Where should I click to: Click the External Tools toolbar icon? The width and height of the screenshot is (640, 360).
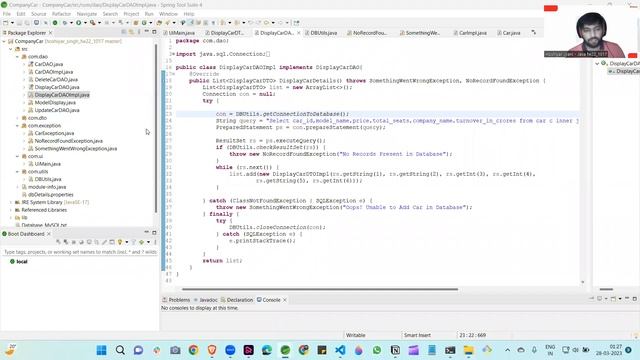click(x=93, y=23)
